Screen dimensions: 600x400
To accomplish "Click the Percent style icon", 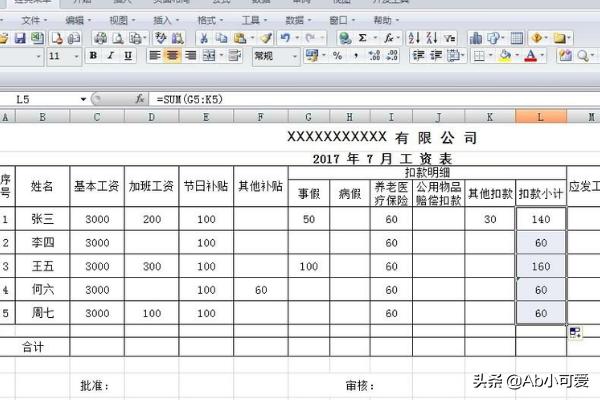I will (337, 56).
